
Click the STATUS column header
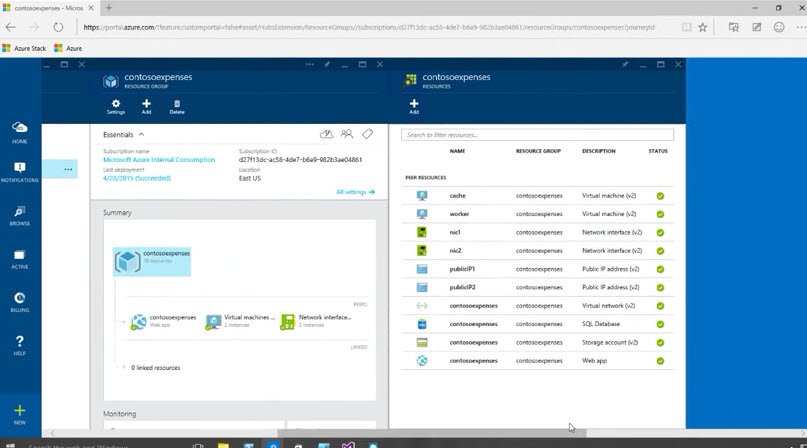pos(658,151)
